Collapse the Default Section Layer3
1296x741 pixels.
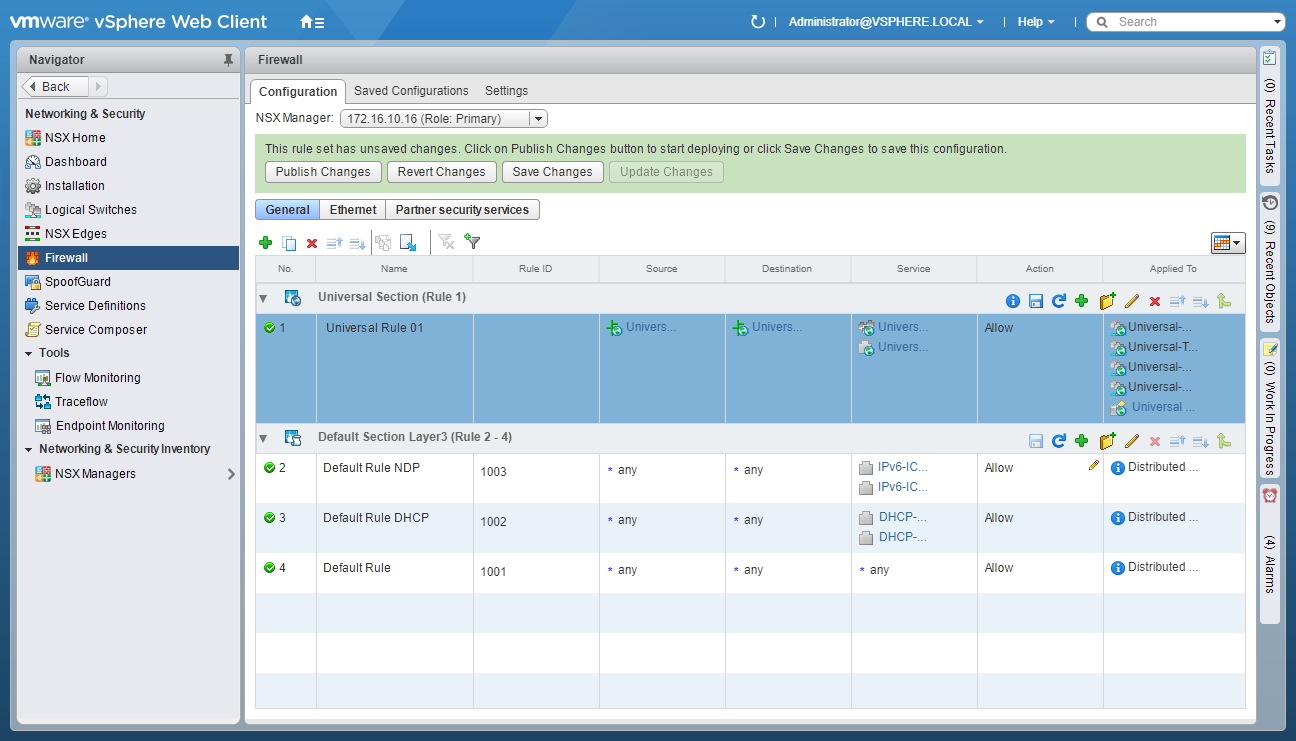pos(263,438)
